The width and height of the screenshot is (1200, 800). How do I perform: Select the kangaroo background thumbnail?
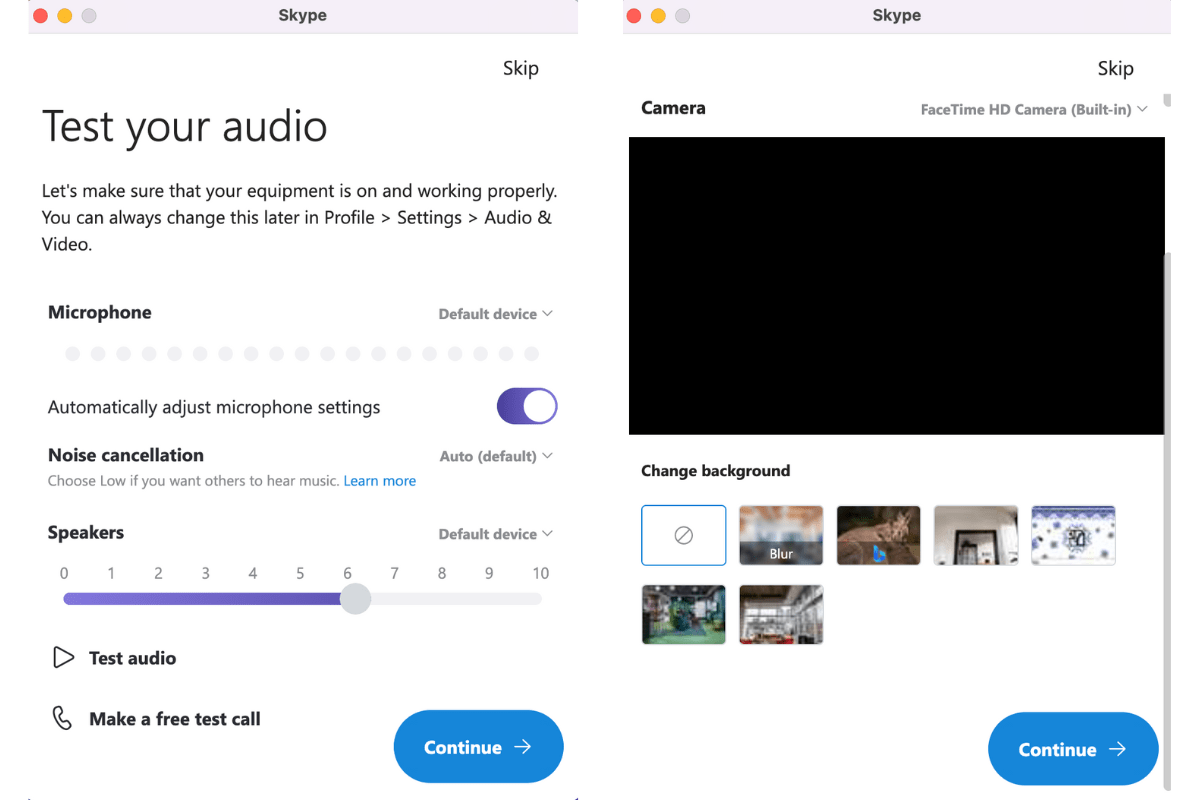point(878,535)
